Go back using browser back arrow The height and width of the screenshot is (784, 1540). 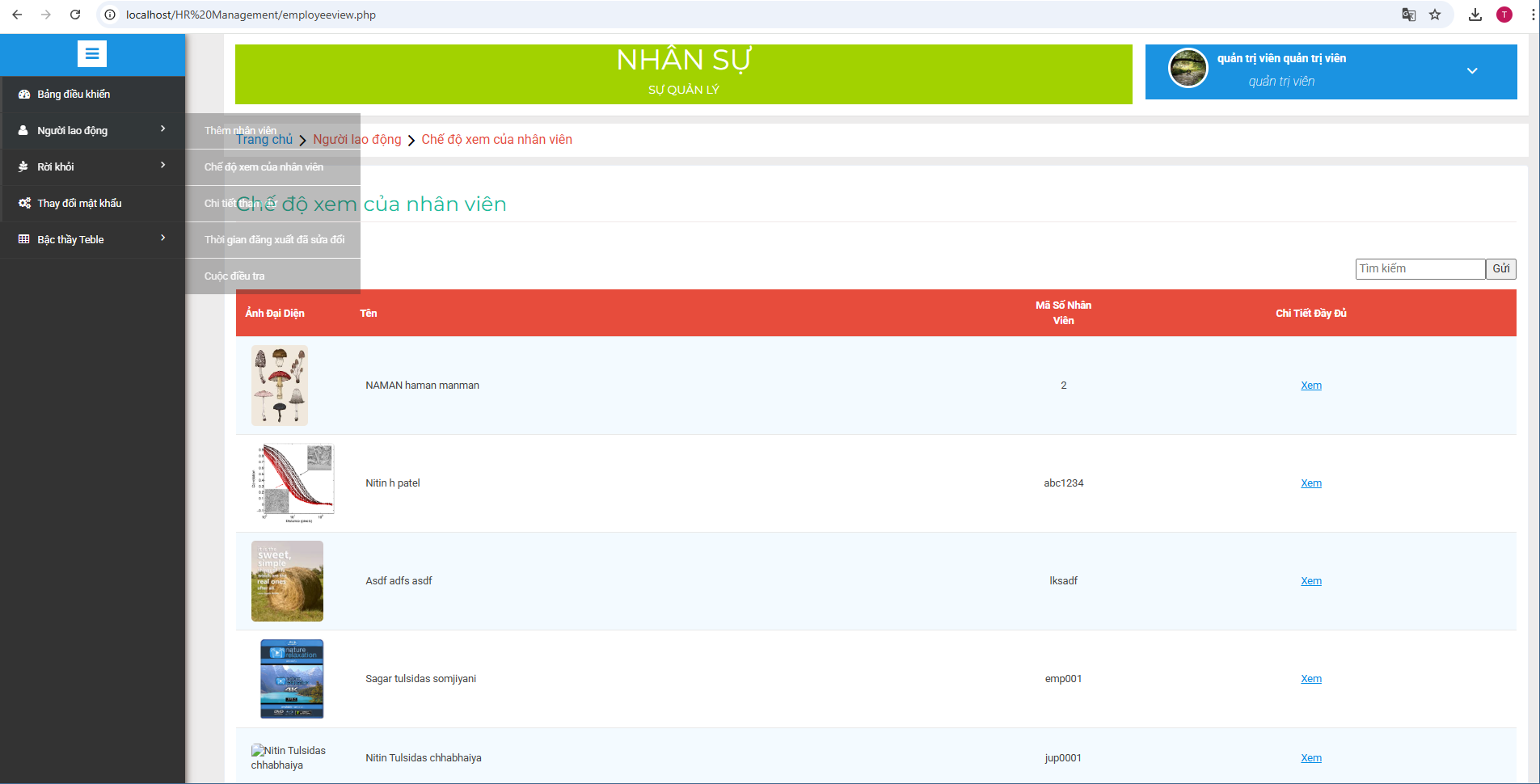(x=17, y=15)
